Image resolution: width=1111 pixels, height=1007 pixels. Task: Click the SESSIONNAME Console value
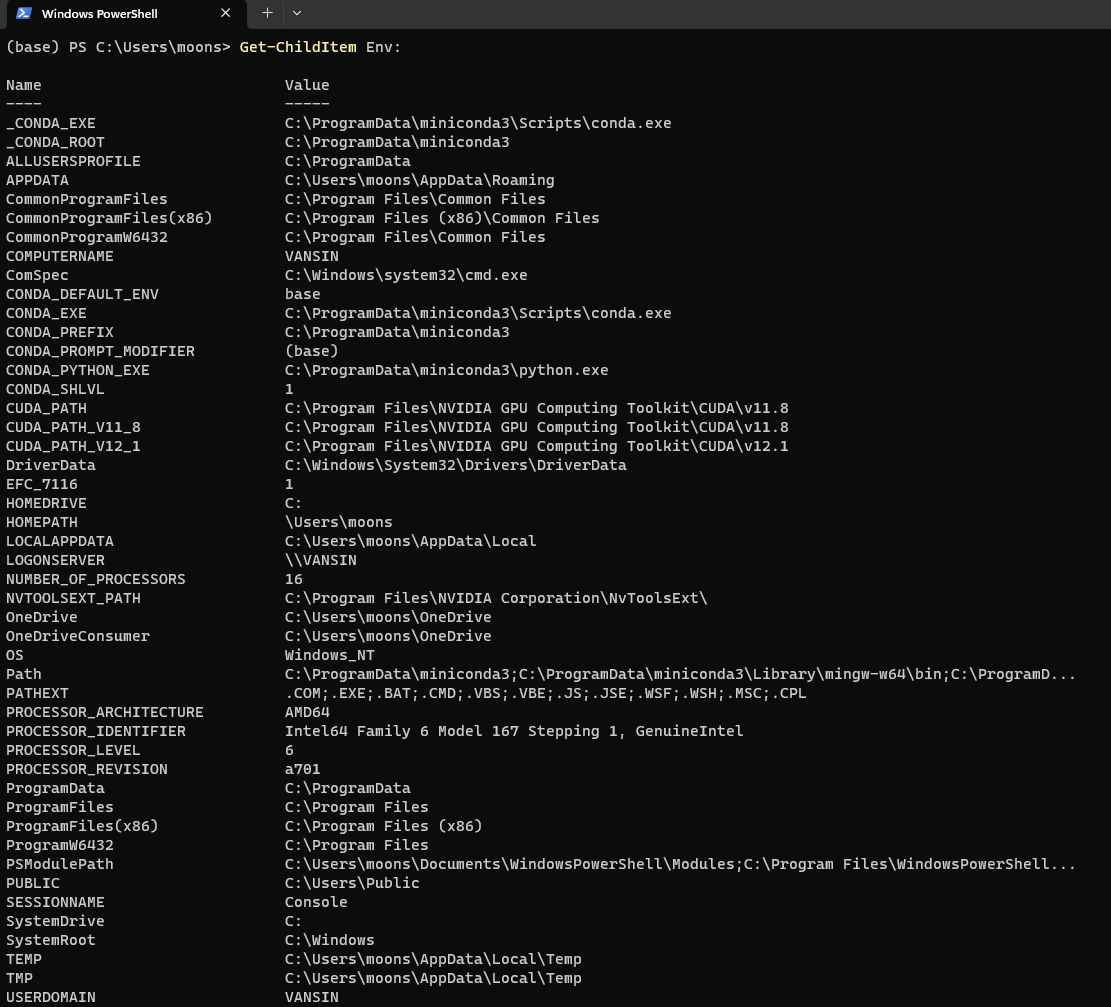click(x=316, y=902)
